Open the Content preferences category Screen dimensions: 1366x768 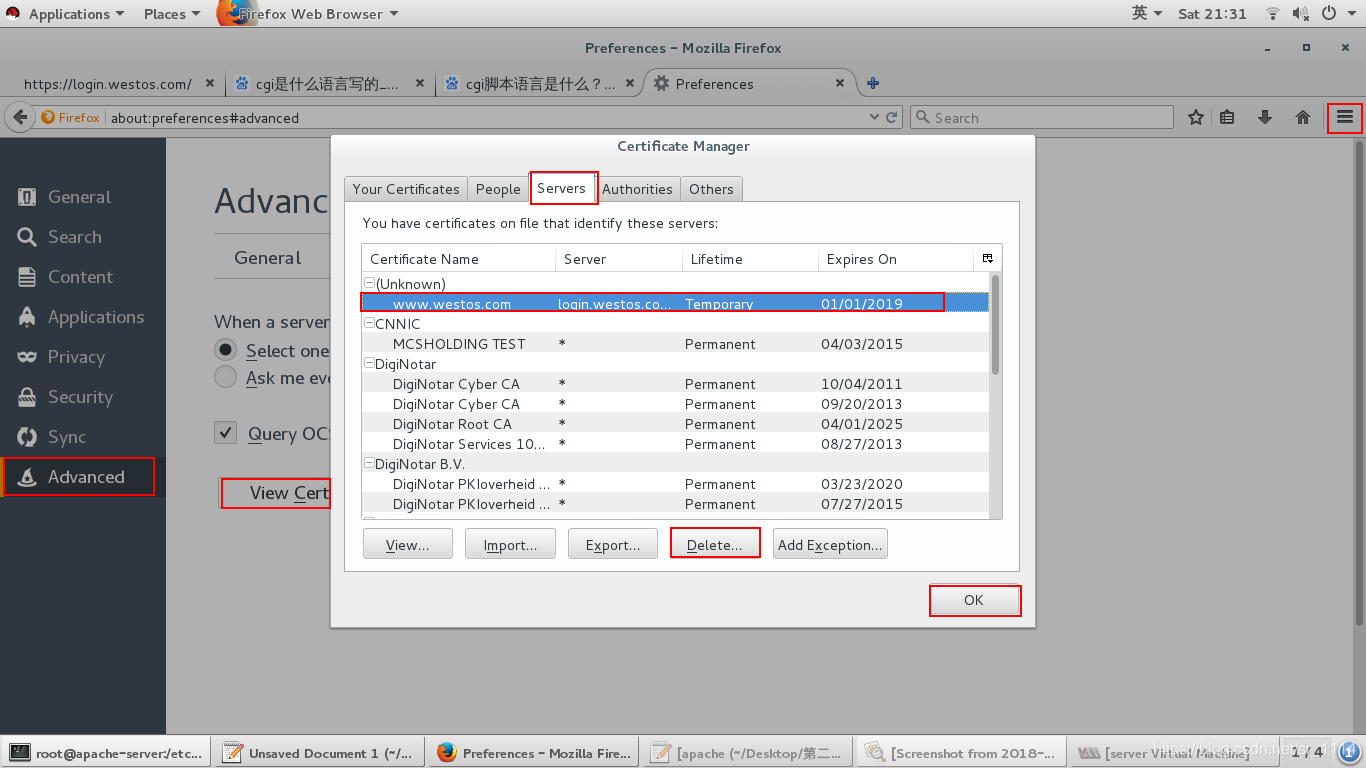click(x=82, y=277)
